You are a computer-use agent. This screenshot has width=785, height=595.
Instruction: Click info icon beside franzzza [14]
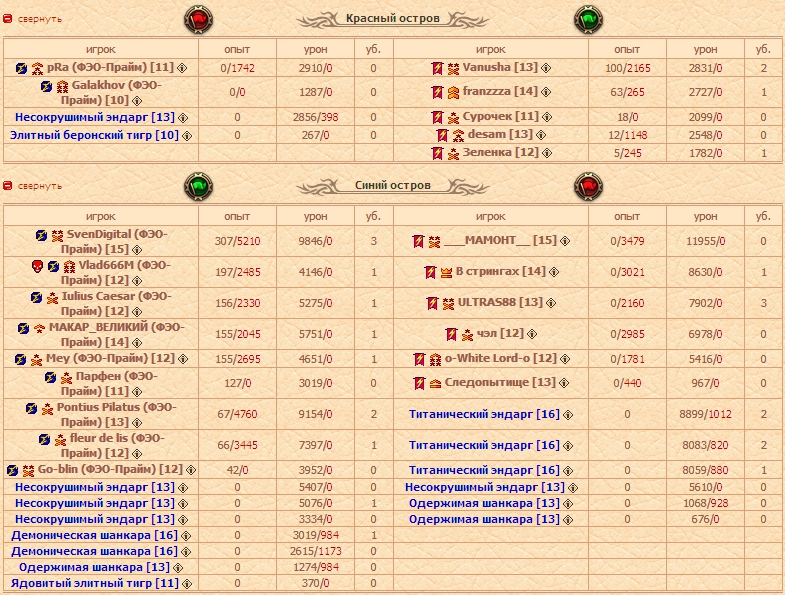(546, 92)
